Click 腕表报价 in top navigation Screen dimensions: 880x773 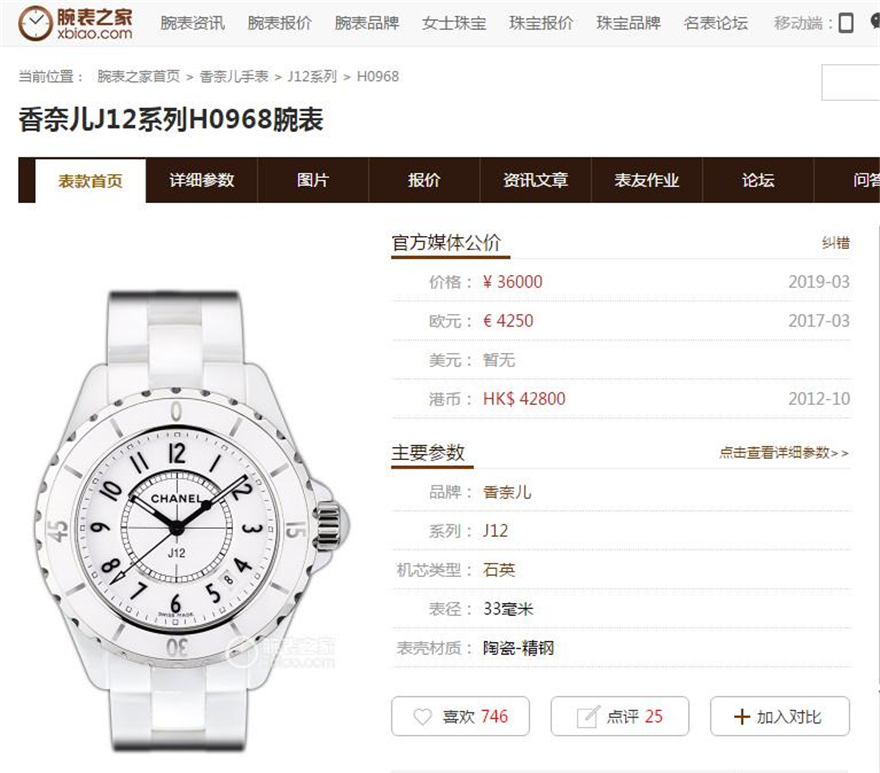(279, 23)
